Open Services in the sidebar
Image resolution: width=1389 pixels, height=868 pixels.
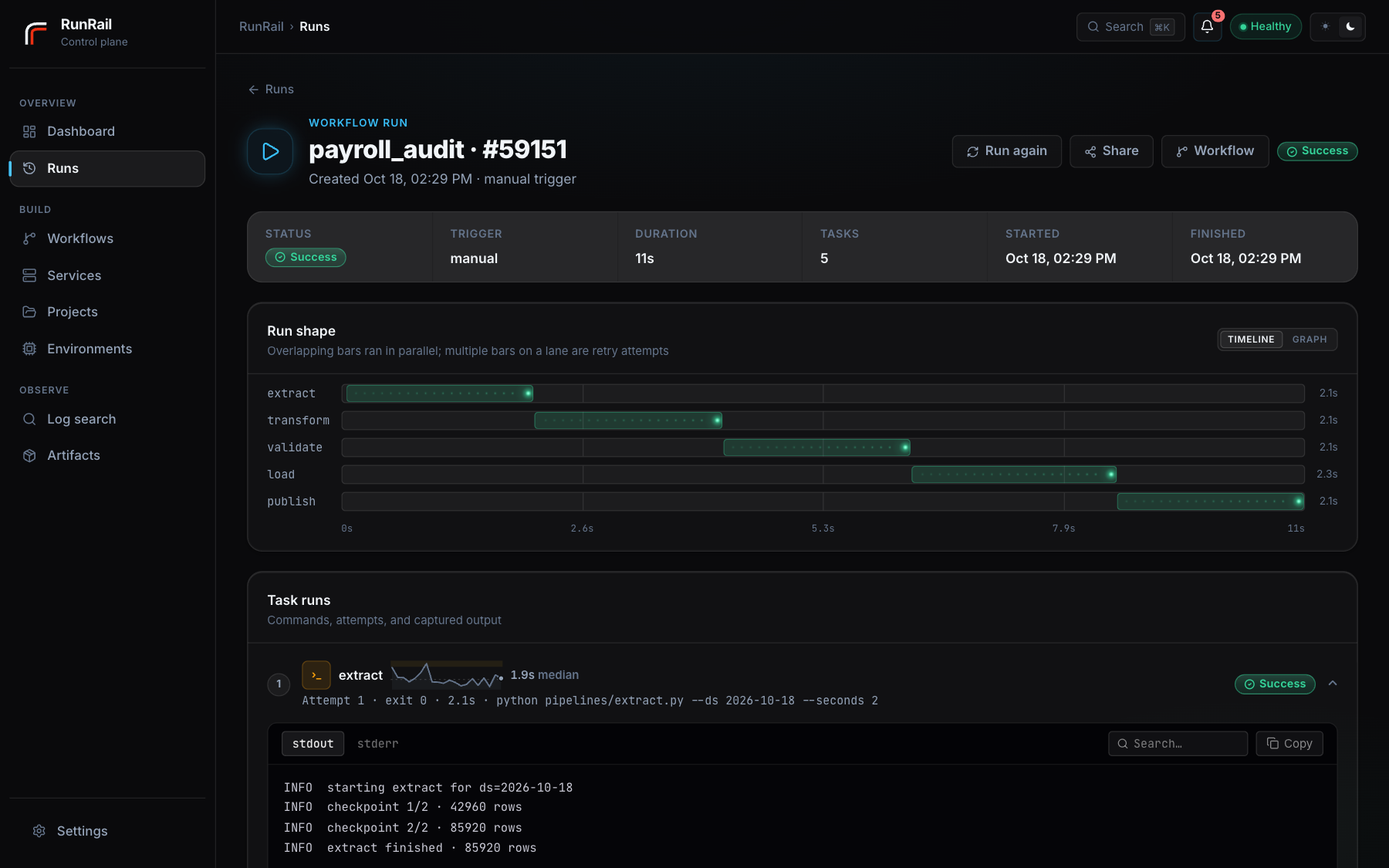[x=107, y=275]
